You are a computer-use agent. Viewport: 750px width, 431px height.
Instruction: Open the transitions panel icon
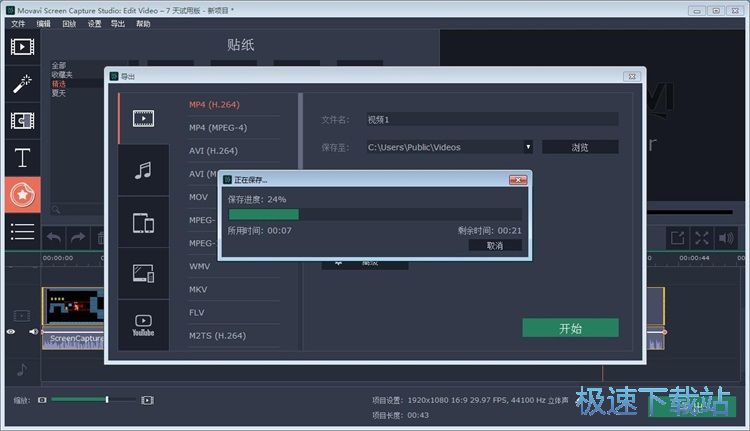point(22,121)
